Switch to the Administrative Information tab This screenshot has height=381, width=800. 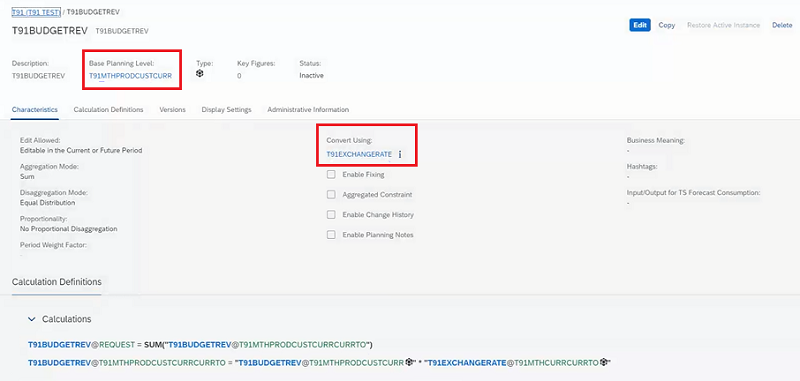308,110
